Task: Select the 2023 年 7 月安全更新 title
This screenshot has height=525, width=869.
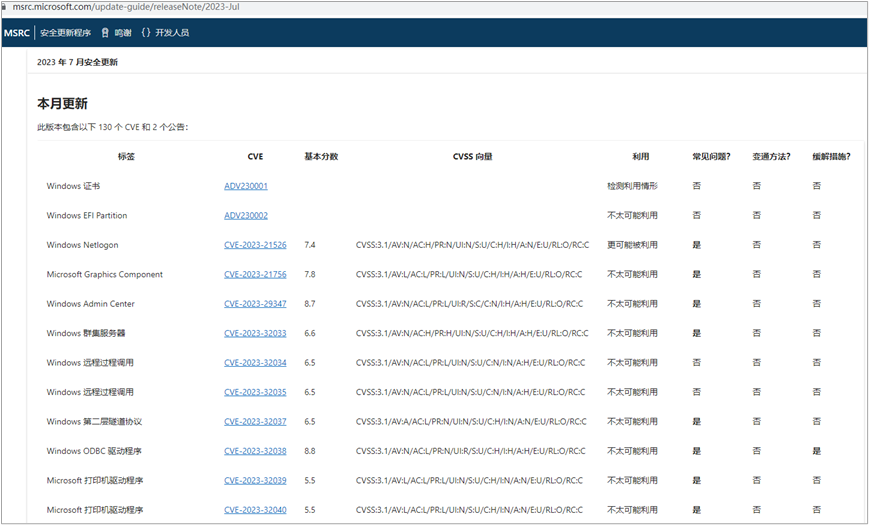Action: pos(77,62)
